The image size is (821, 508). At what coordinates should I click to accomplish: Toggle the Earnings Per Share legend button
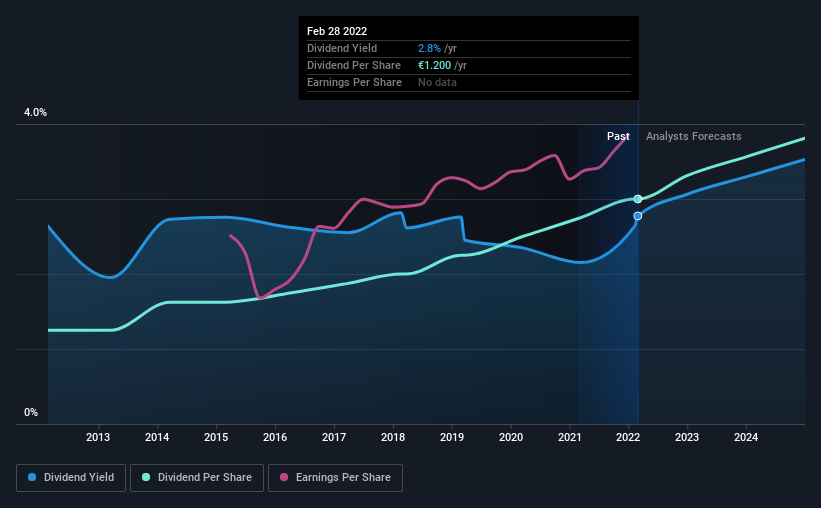tap(335, 478)
